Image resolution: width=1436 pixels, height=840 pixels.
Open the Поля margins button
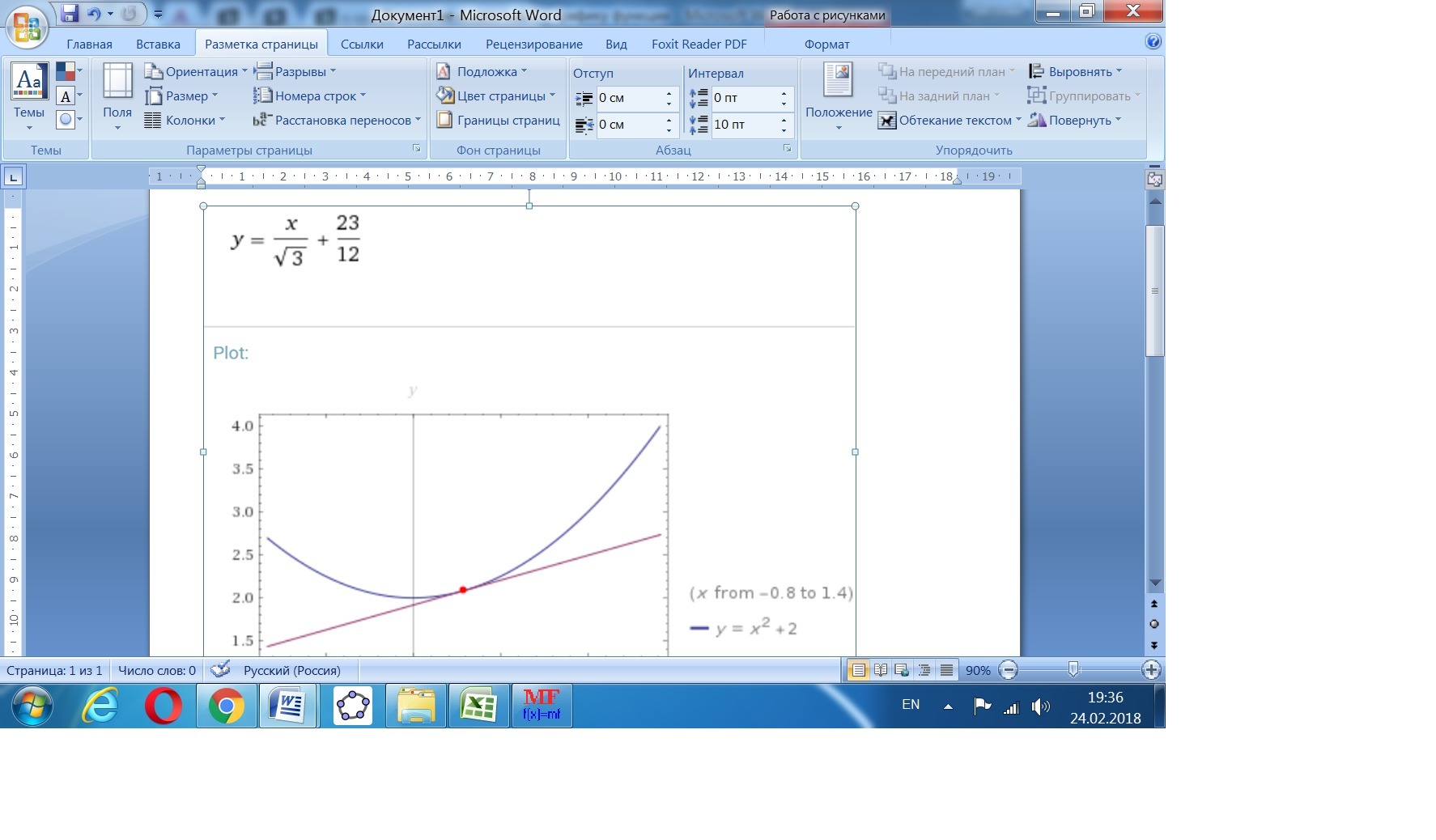pyautogui.click(x=117, y=96)
